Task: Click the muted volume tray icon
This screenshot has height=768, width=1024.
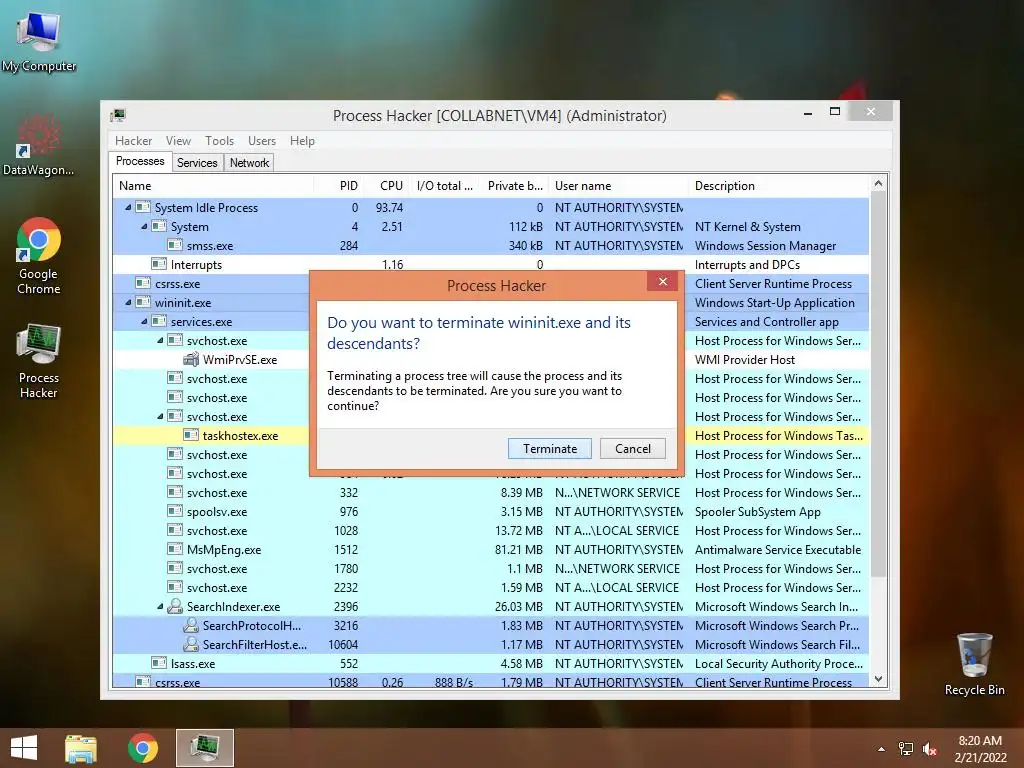Action: (x=929, y=749)
